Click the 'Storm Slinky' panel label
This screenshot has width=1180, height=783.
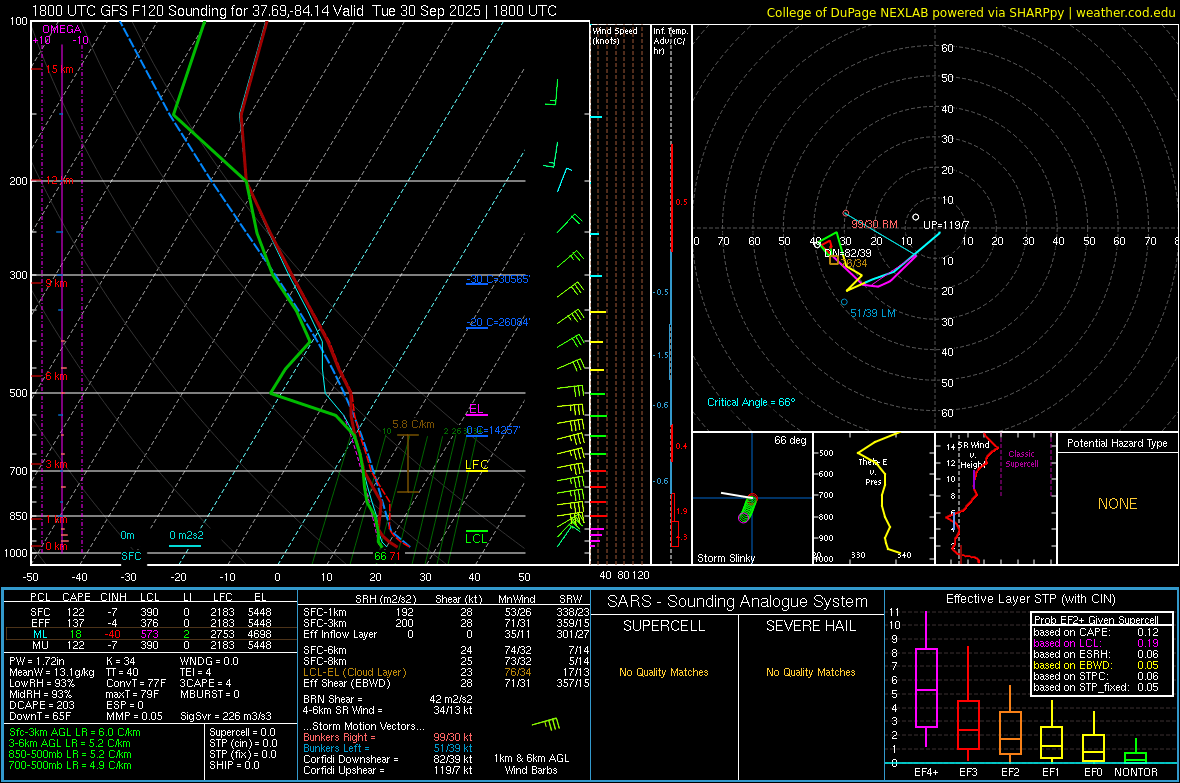pos(725,558)
